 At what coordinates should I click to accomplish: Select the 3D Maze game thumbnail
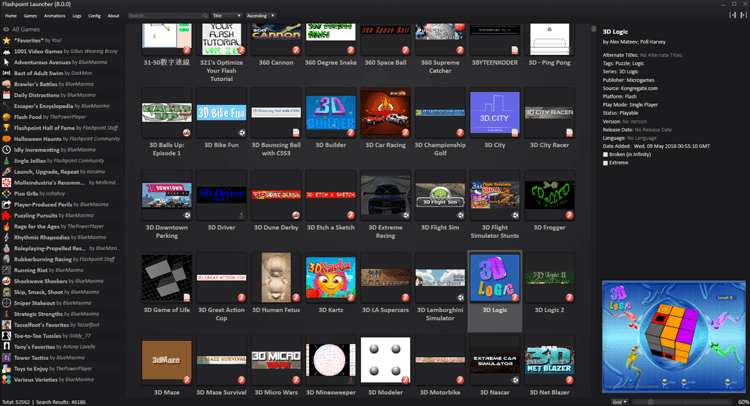tap(166, 361)
